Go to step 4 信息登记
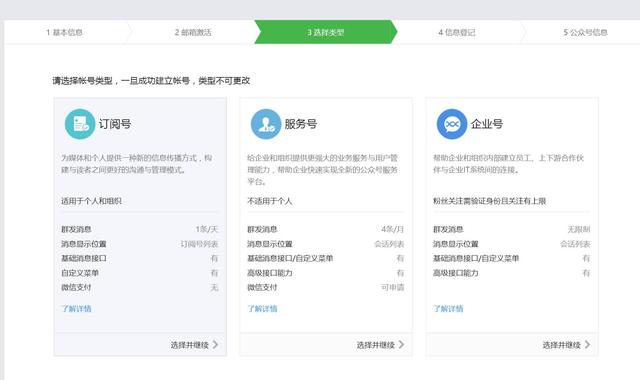The height and width of the screenshot is (380, 640). click(457, 32)
